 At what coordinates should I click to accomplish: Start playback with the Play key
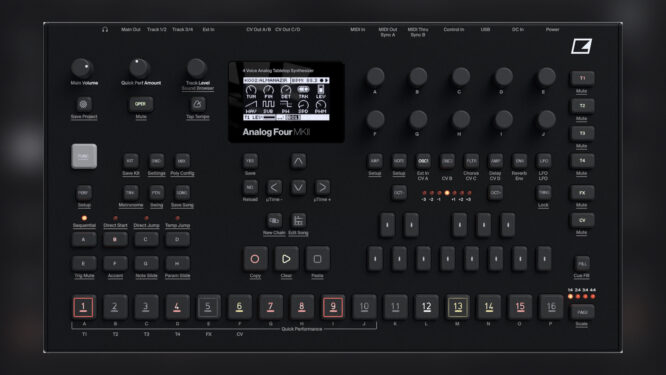coord(286,259)
